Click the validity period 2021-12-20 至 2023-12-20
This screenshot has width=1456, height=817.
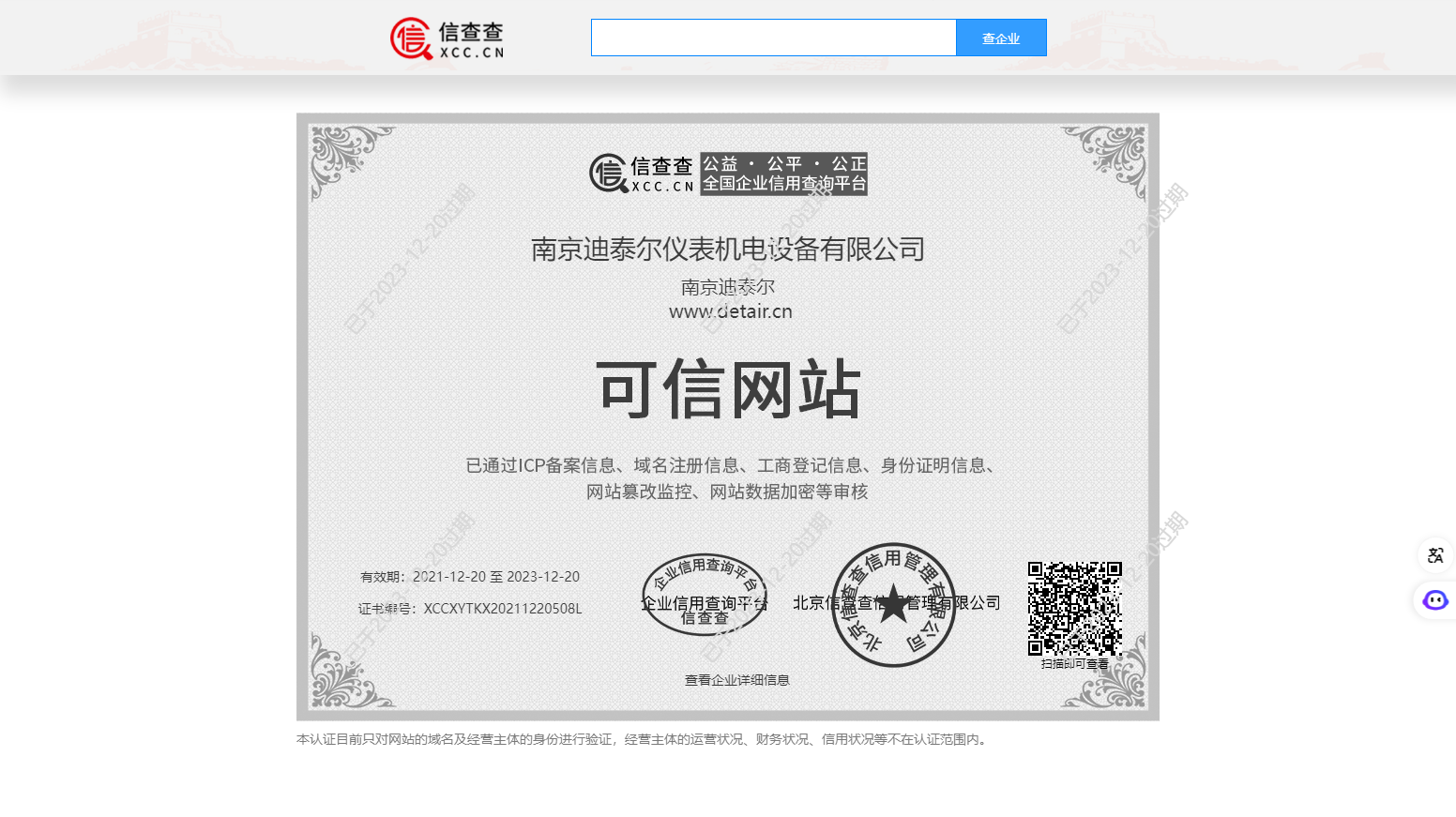[495, 577]
